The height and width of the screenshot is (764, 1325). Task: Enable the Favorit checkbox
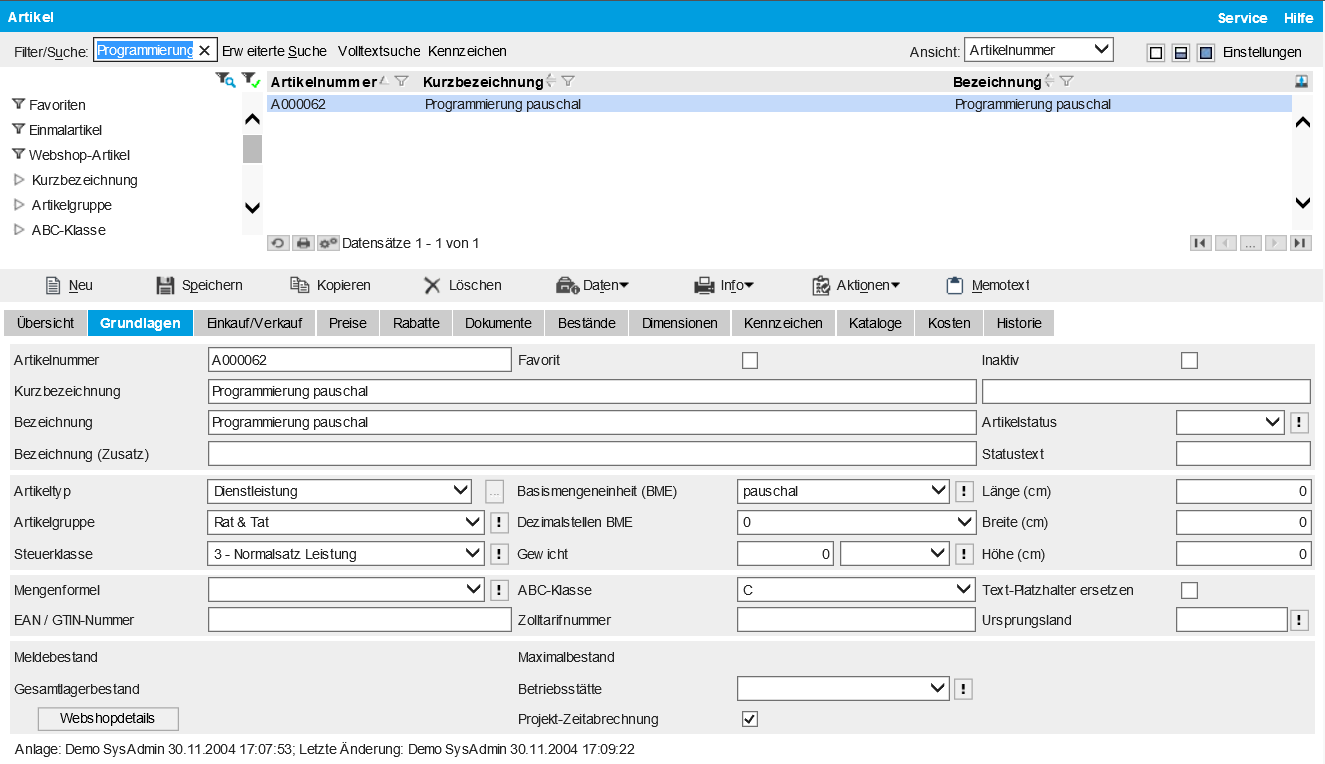click(x=750, y=360)
